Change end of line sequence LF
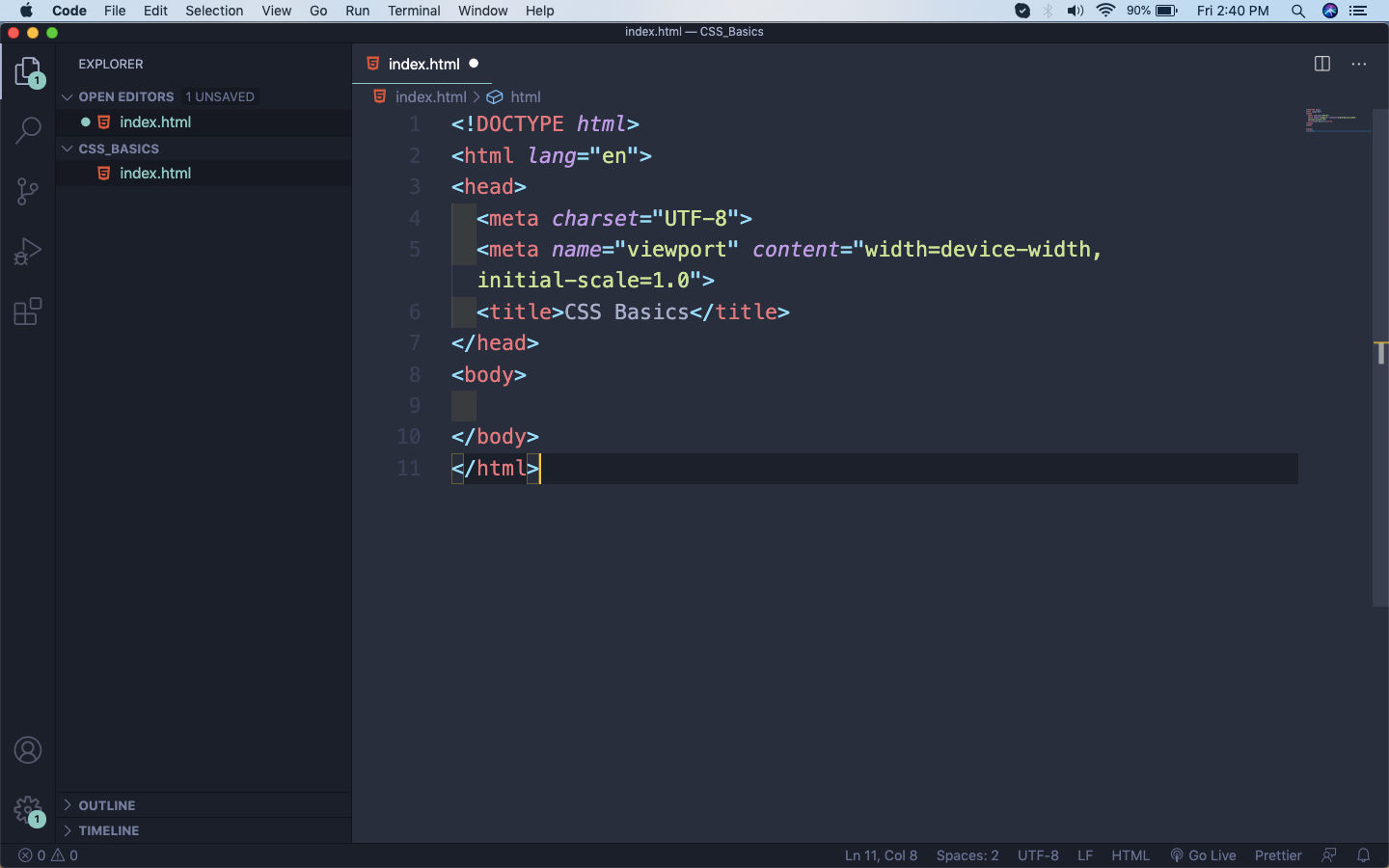The image size is (1389, 868). coord(1085,855)
